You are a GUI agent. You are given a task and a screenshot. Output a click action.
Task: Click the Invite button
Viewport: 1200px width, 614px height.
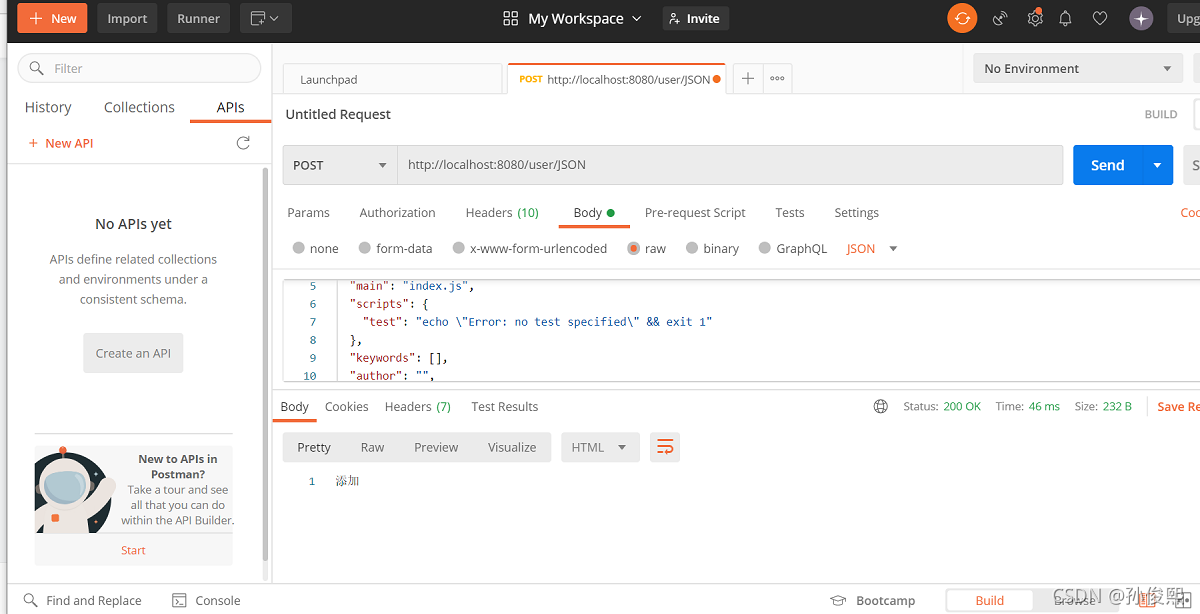(x=695, y=18)
